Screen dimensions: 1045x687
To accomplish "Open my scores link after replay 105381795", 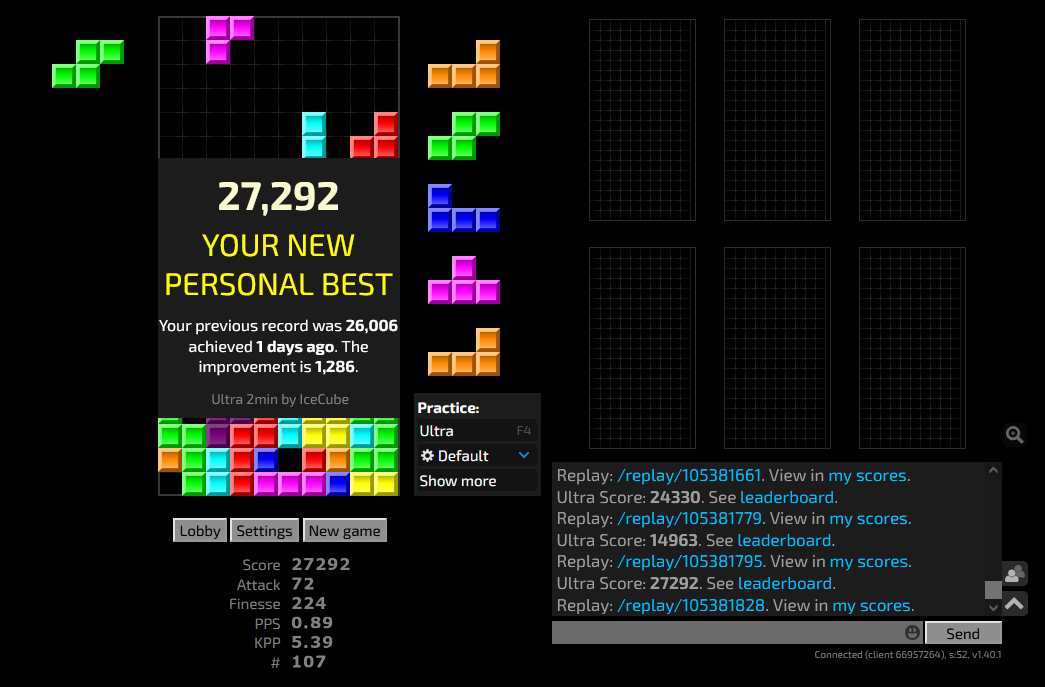I will pos(868,562).
